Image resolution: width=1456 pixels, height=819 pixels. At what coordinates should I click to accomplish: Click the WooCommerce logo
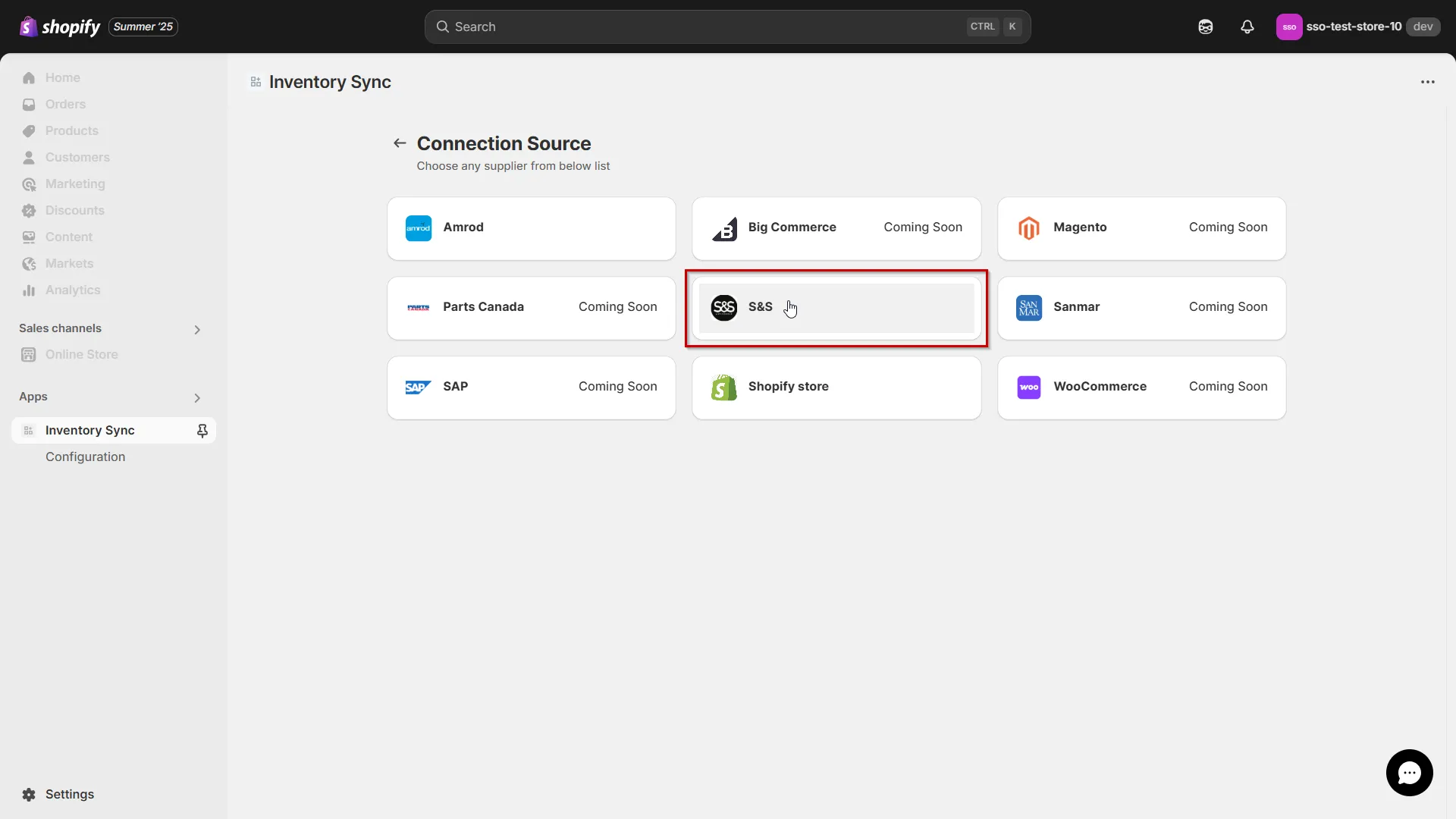pyautogui.click(x=1029, y=387)
